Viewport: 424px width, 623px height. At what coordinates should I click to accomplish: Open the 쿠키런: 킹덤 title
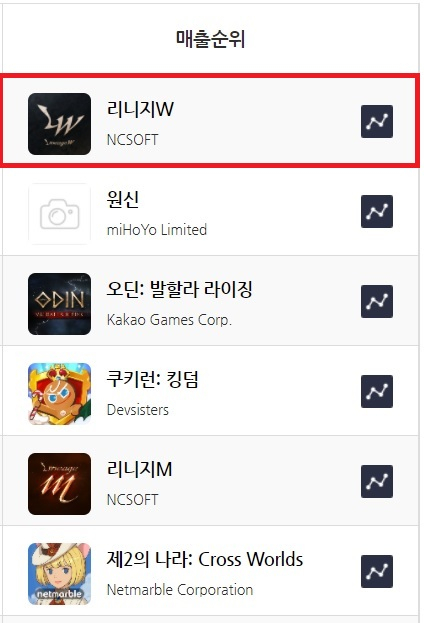click(x=153, y=379)
